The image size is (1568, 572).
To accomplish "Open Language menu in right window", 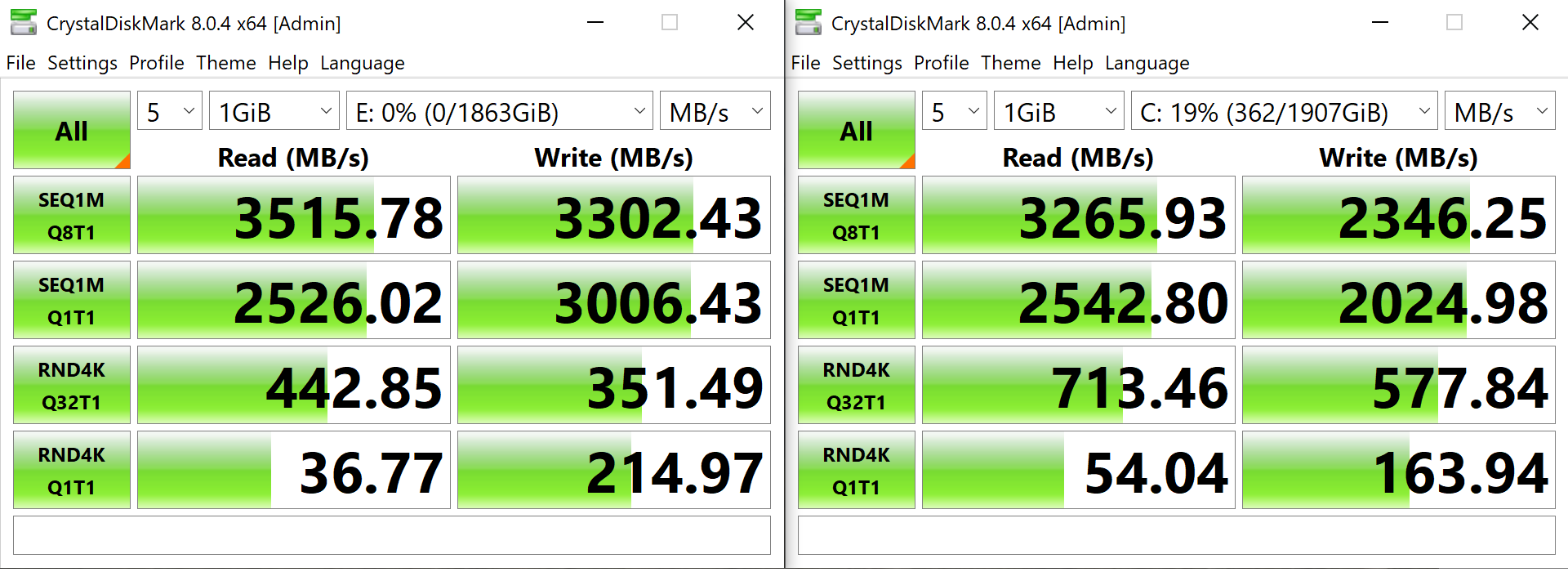I will 1147,63.
